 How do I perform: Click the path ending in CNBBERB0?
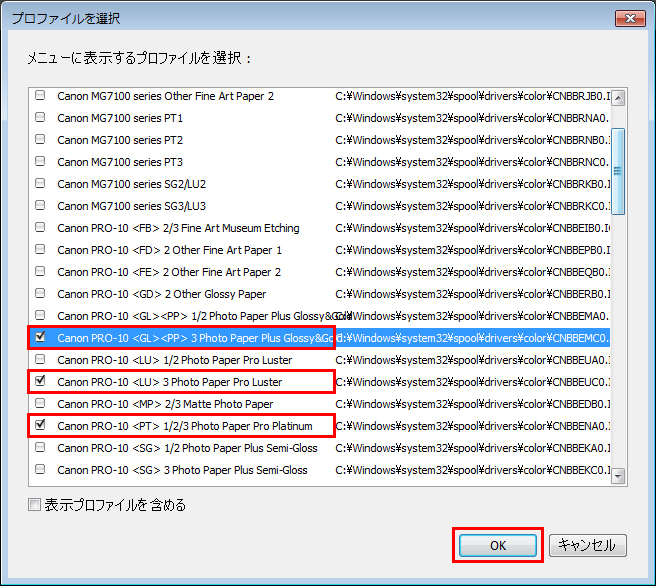point(472,294)
